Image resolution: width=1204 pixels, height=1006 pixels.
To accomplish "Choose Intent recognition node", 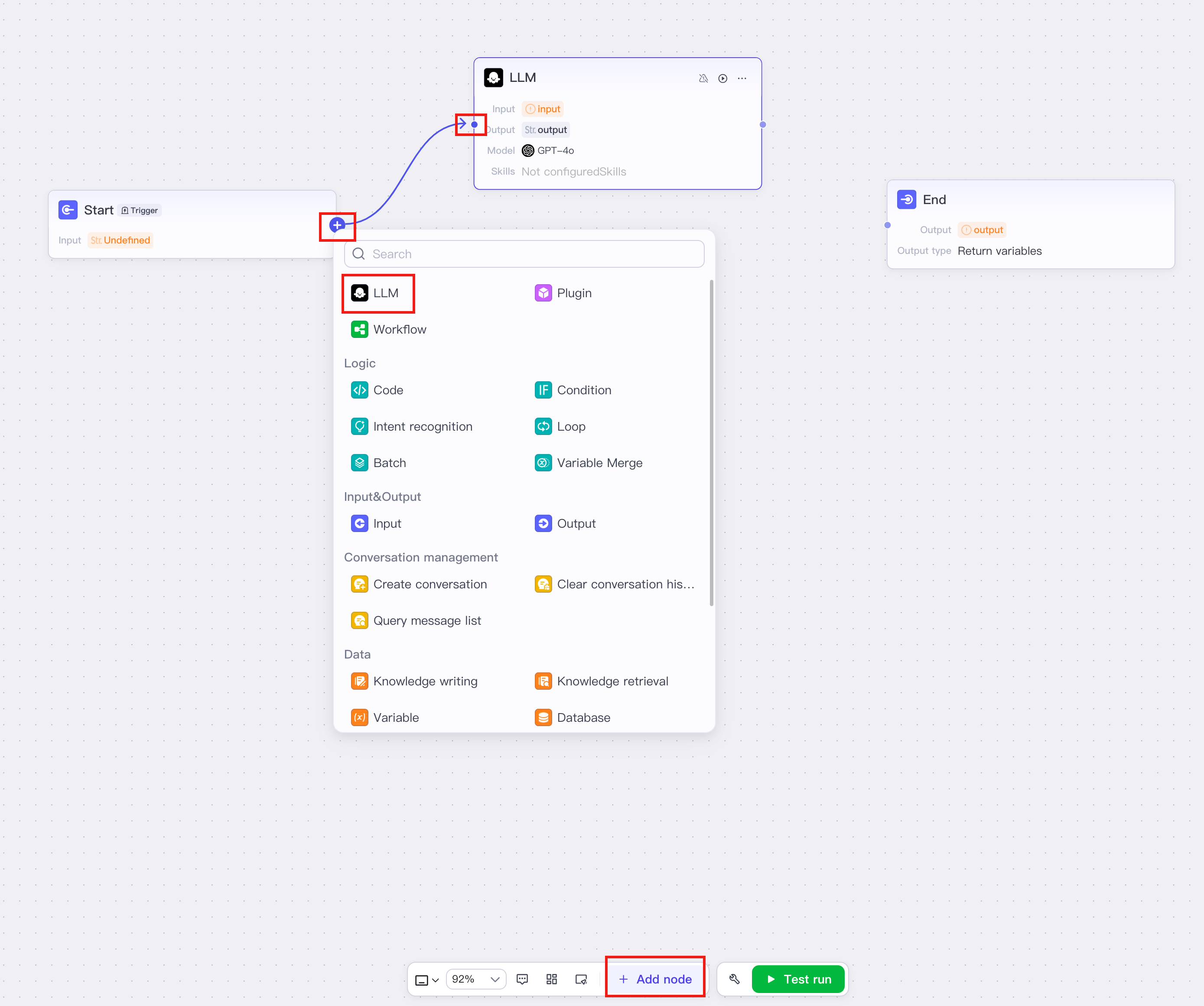I will pos(412,427).
